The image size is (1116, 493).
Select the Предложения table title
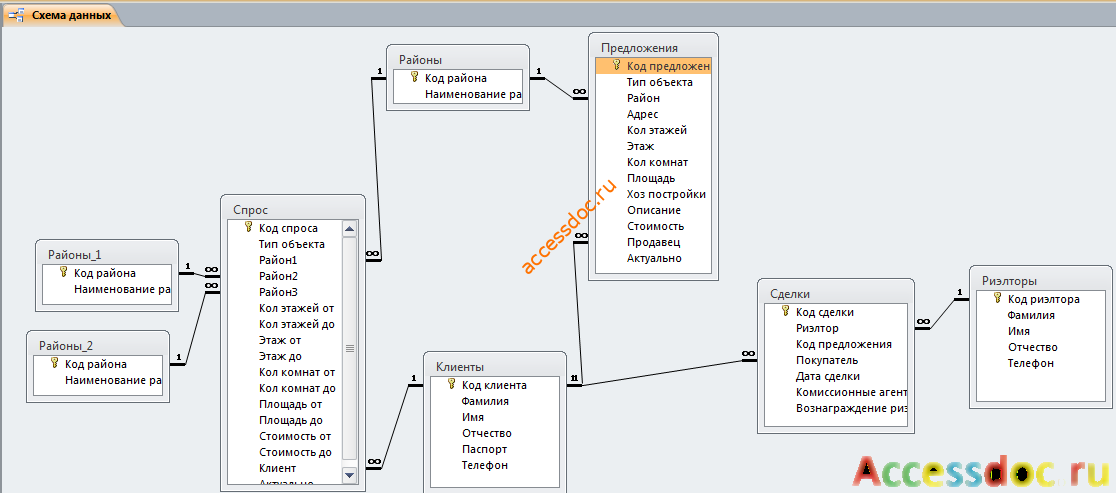(639, 48)
